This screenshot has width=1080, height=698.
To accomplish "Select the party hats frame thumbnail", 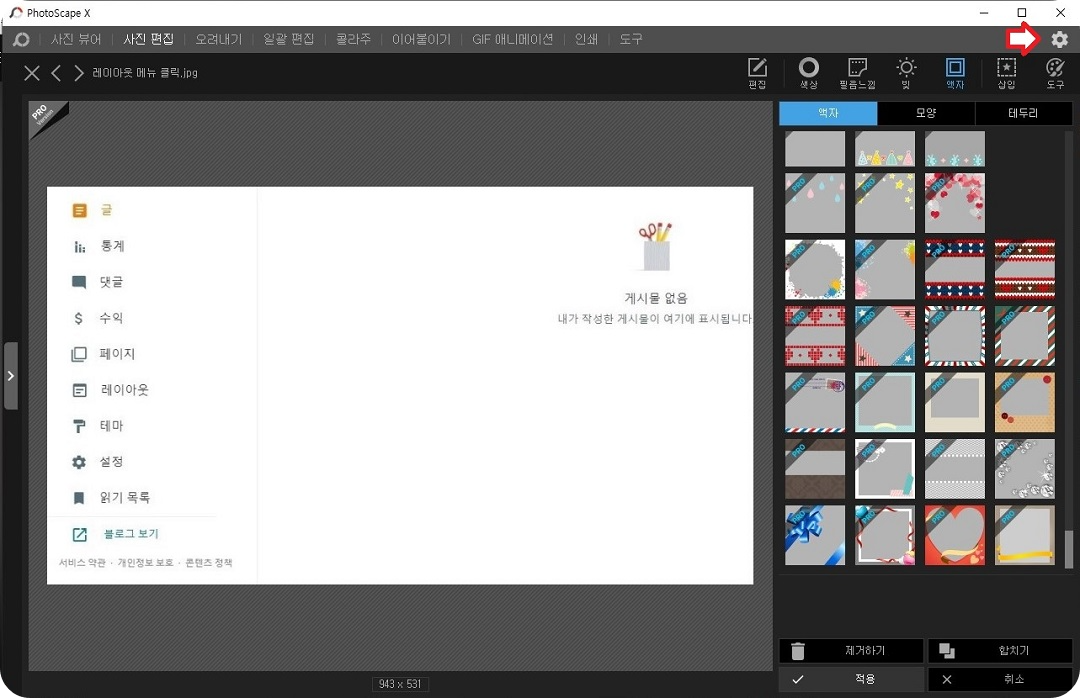I will tap(885, 149).
